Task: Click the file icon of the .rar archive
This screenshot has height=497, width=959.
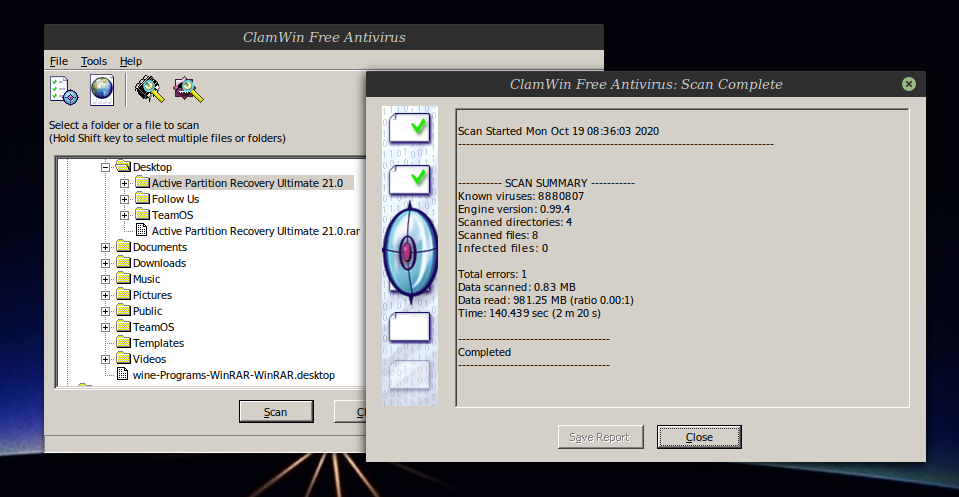Action: tap(141, 230)
